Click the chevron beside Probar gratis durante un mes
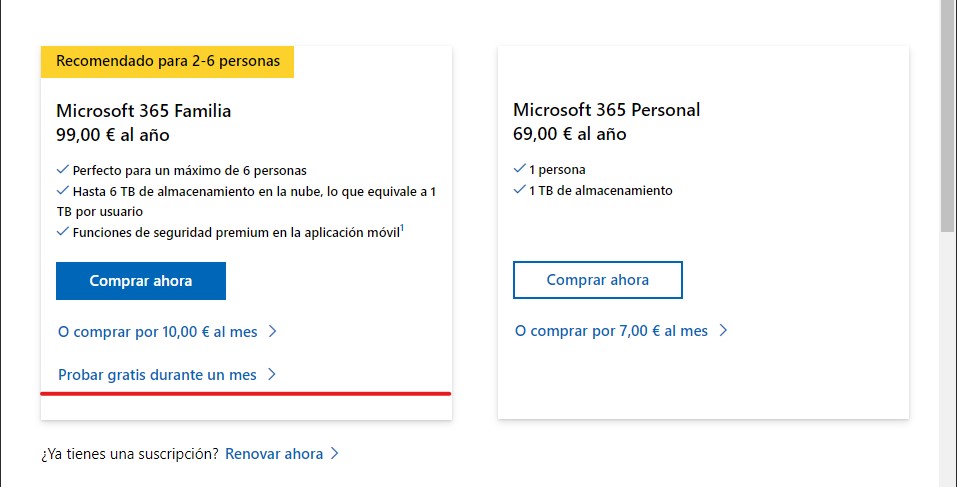The image size is (957, 487). coord(271,375)
